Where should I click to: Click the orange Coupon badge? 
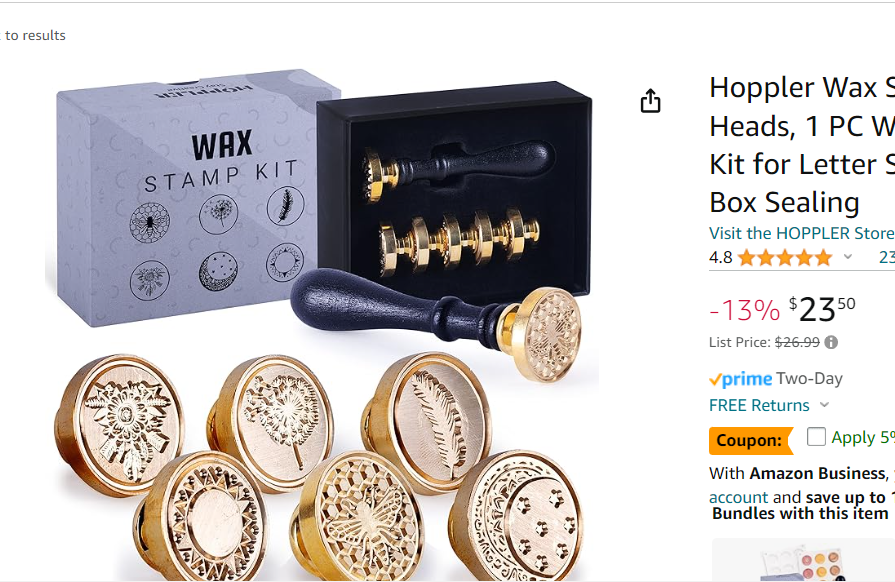(x=751, y=440)
